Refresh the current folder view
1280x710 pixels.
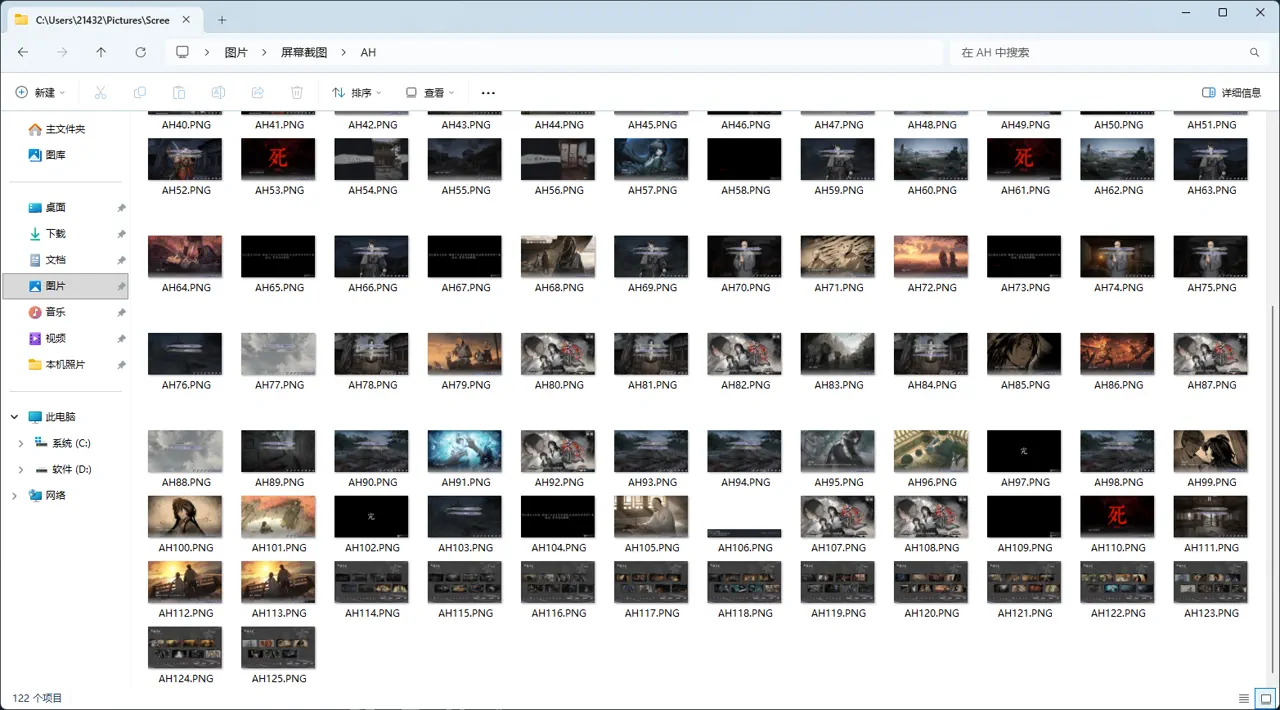coord(140,52)
